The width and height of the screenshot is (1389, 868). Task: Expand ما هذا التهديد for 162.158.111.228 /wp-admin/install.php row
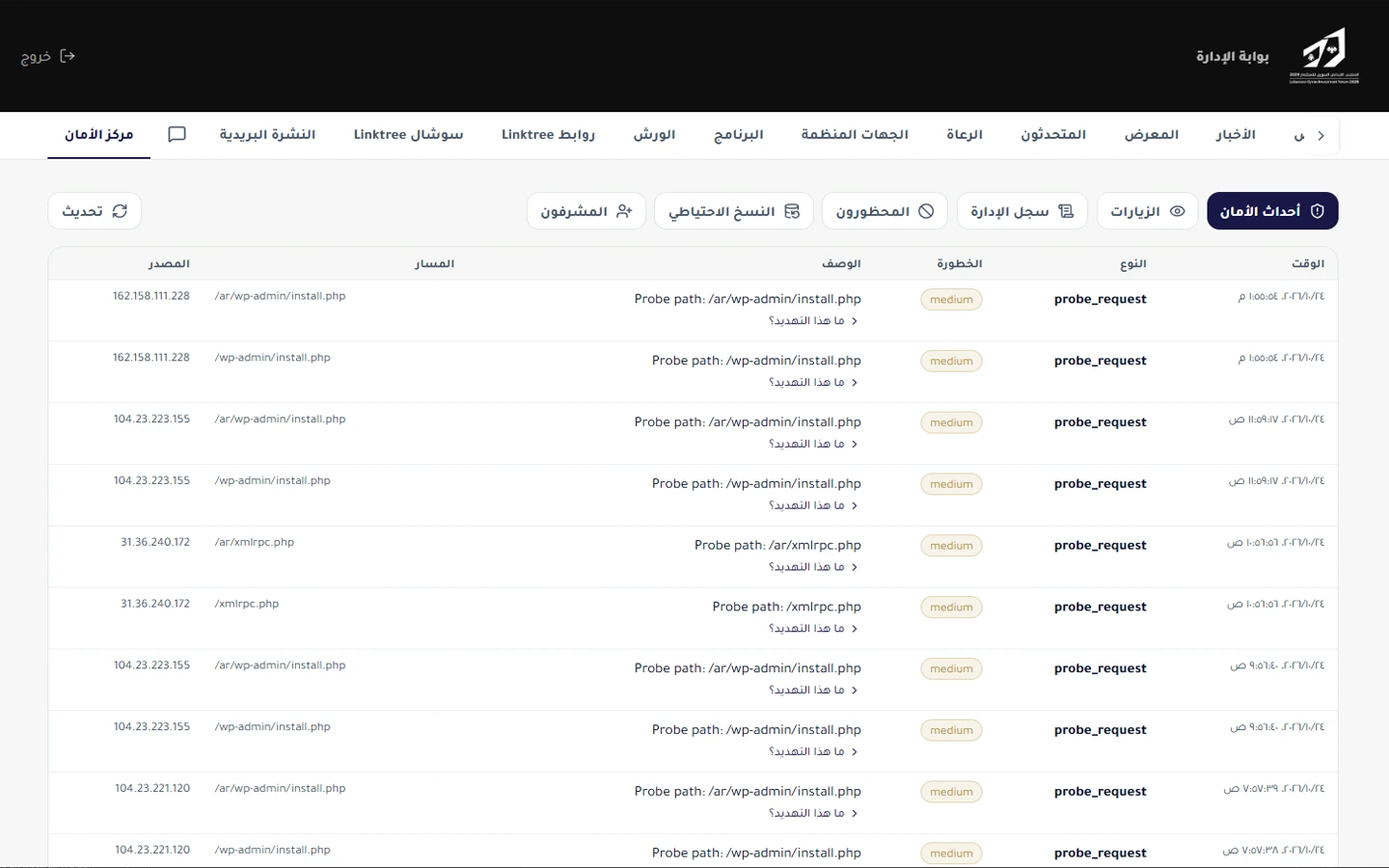point(813,383)
